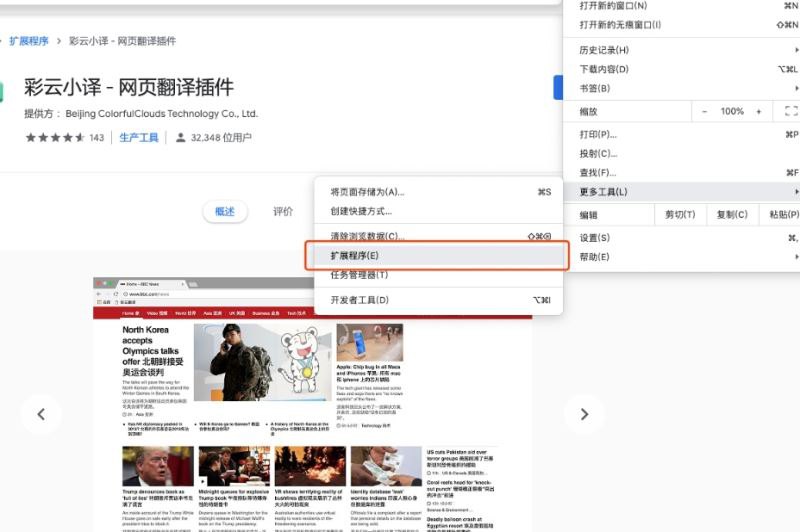The width and height of the screenshot is (800, 532).
Task: Select 查找(F)... menu item
Action: [x=682, y=173]
